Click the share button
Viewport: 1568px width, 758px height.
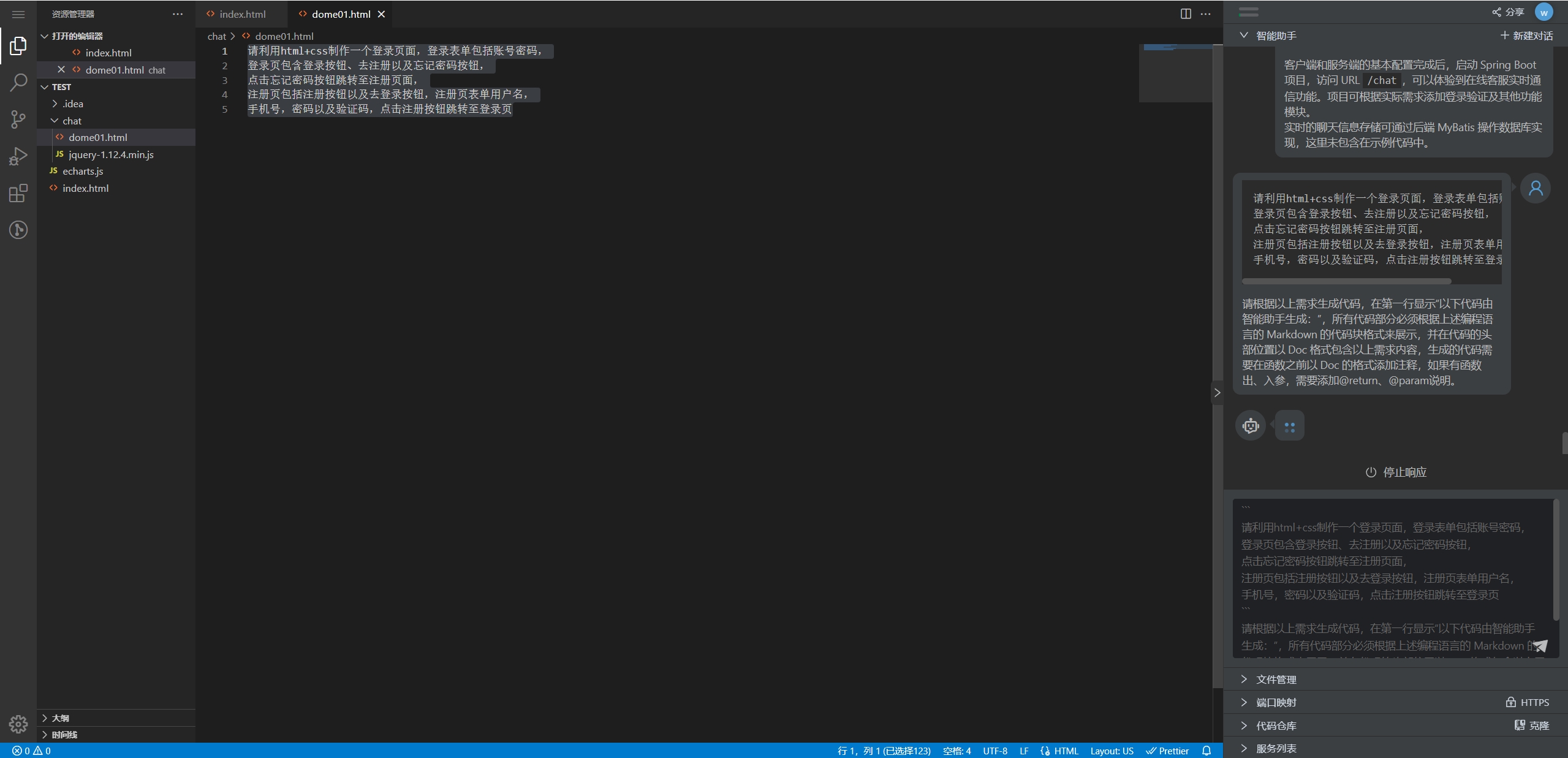pos(1509,12)
